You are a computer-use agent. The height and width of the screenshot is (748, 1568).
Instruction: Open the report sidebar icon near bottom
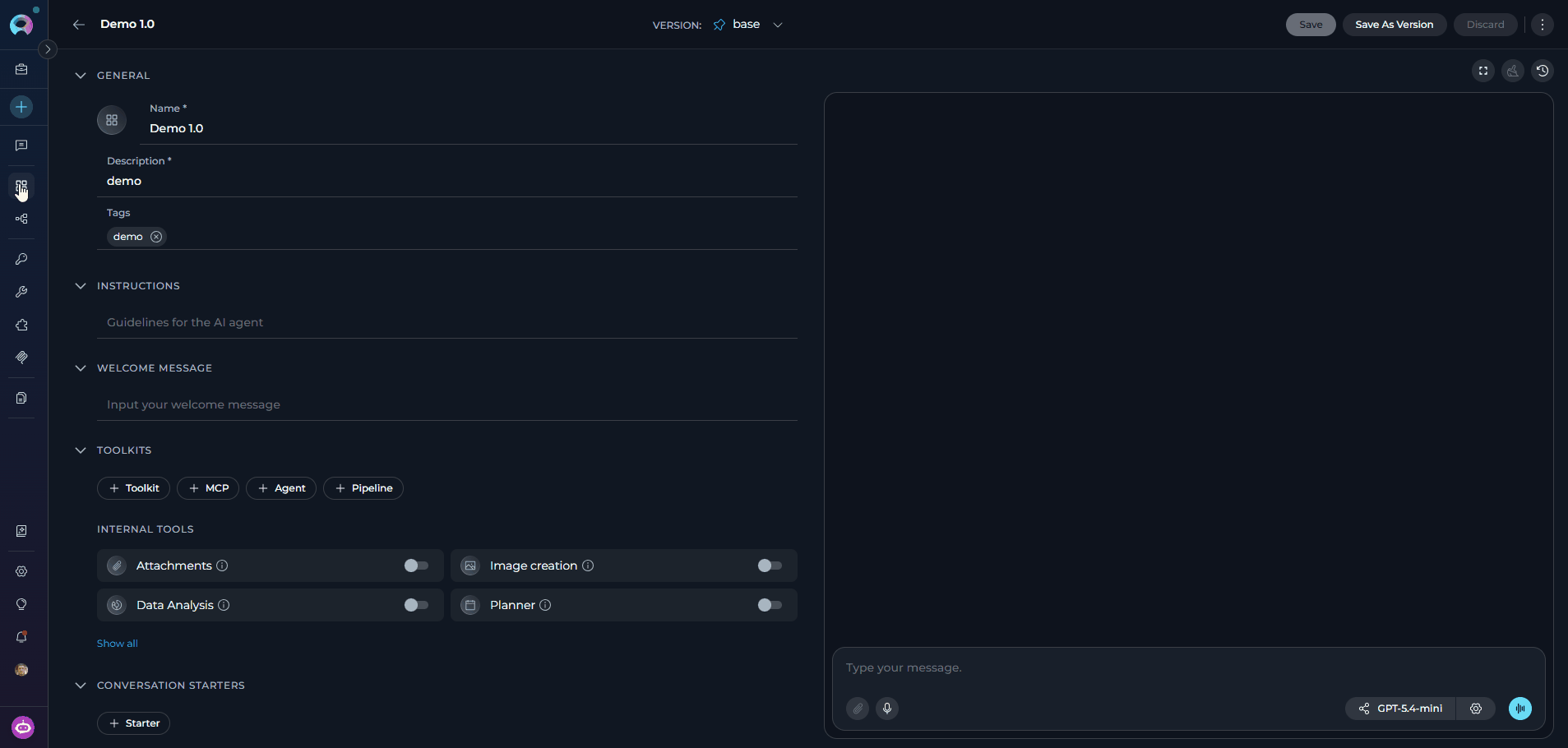click(21, 531)
